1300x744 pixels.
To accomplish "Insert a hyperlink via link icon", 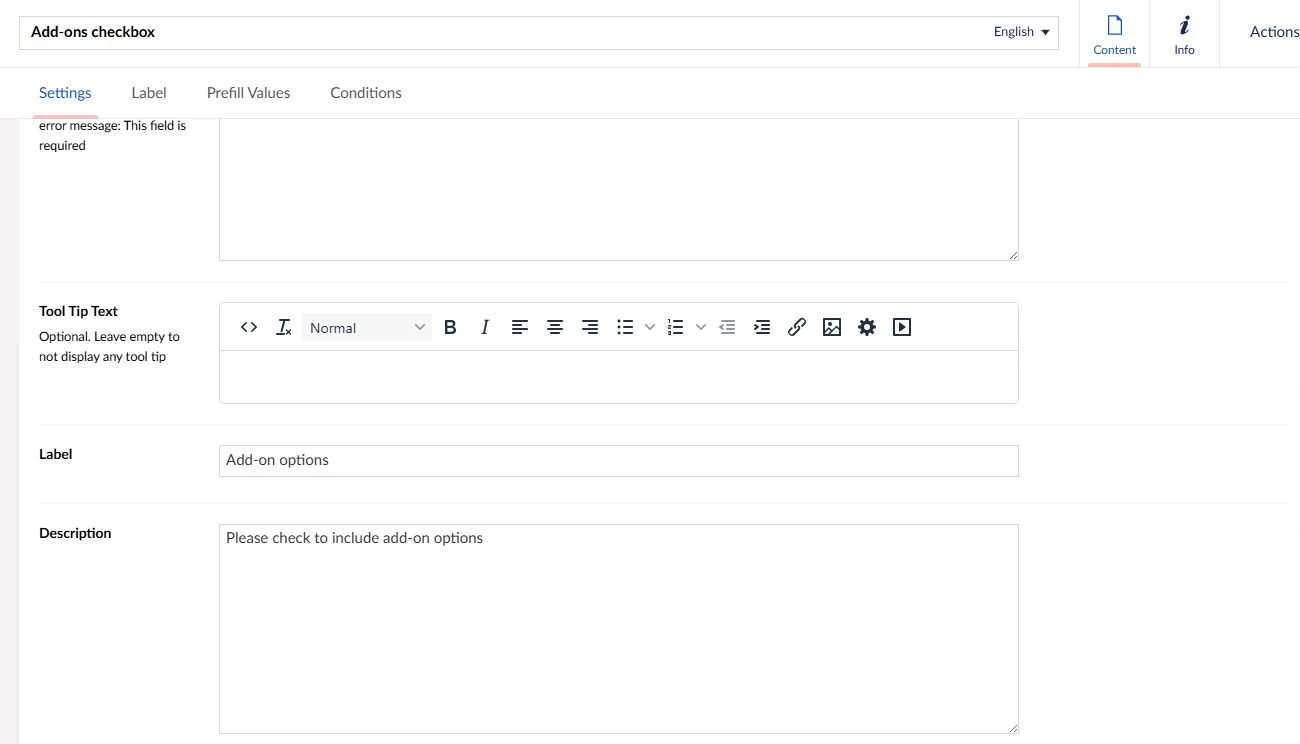I will tap(797, 327).
